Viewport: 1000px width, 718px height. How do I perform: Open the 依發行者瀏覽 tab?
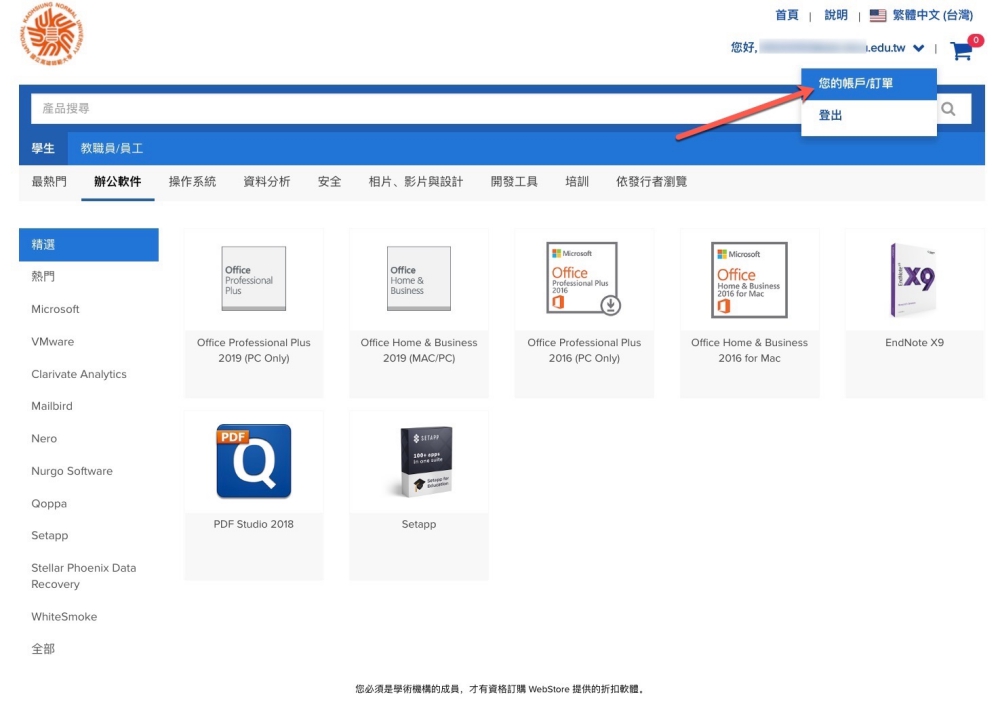651,182
